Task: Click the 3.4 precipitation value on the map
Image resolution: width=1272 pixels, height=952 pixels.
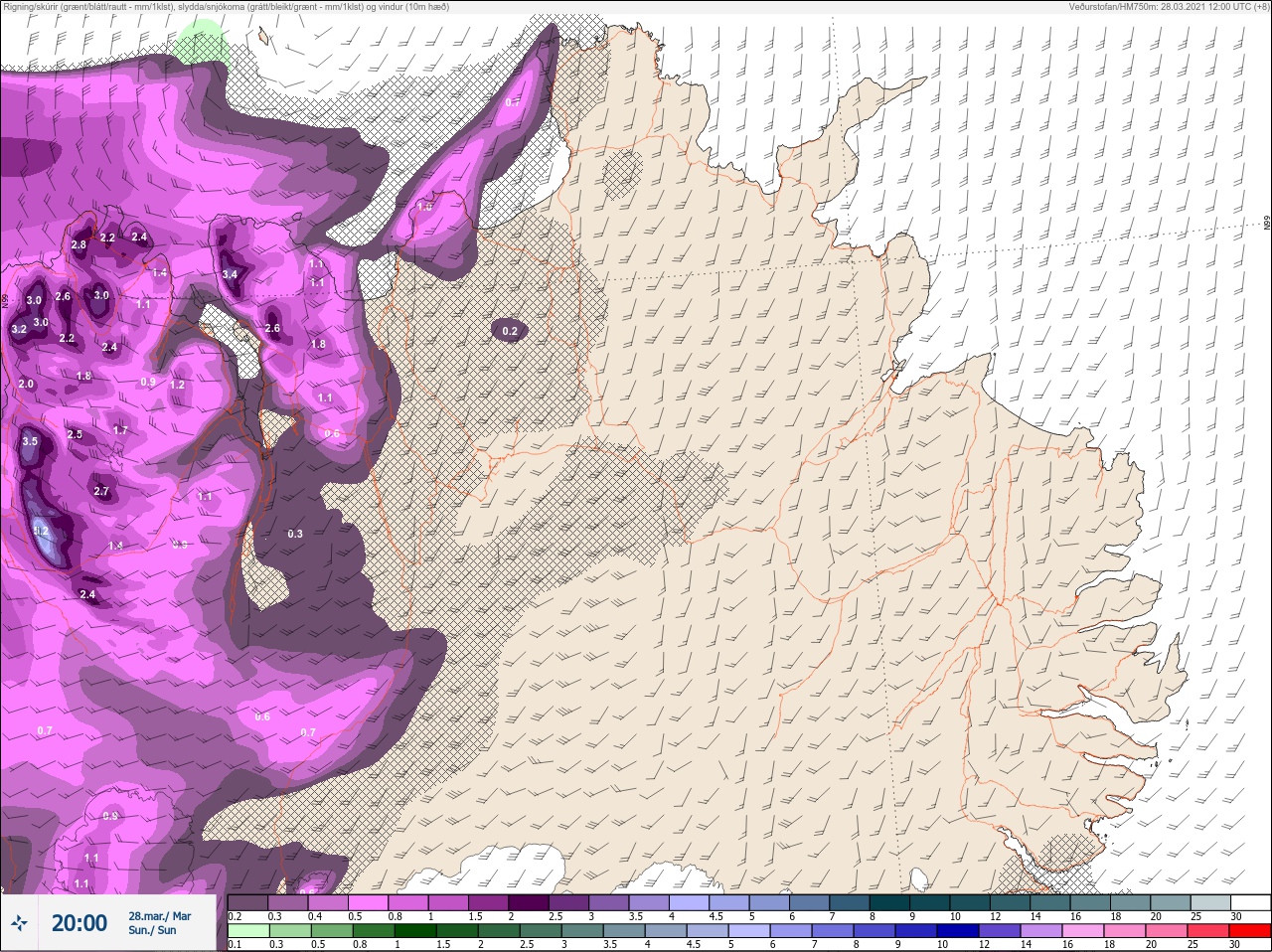Action: coord(230,274)
